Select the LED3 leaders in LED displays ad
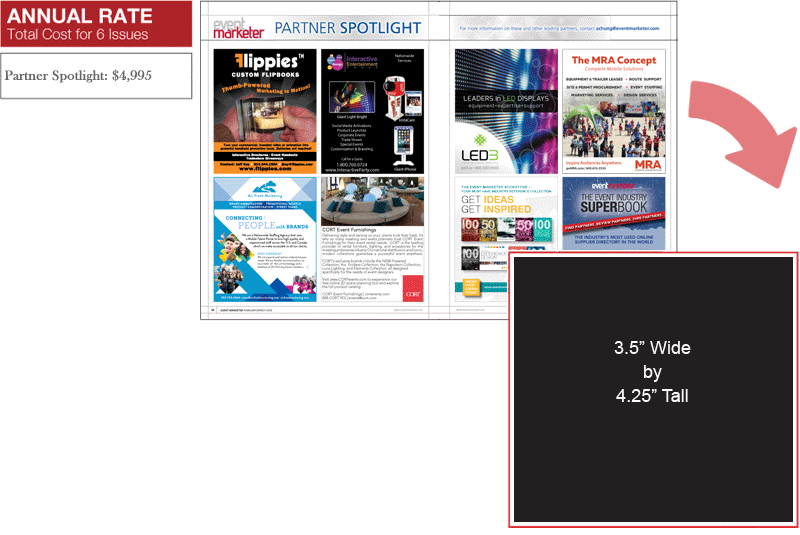Screen dimensions: 800x535 click(x=506, y=111)
